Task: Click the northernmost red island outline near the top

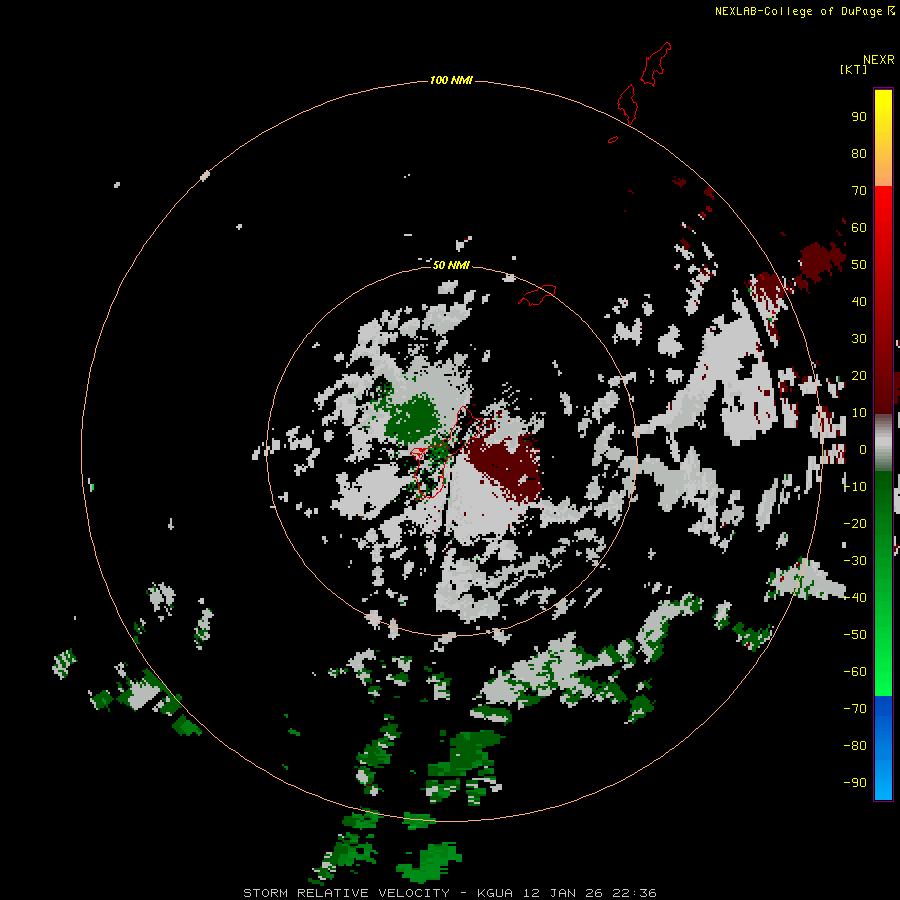Action: 655,64
